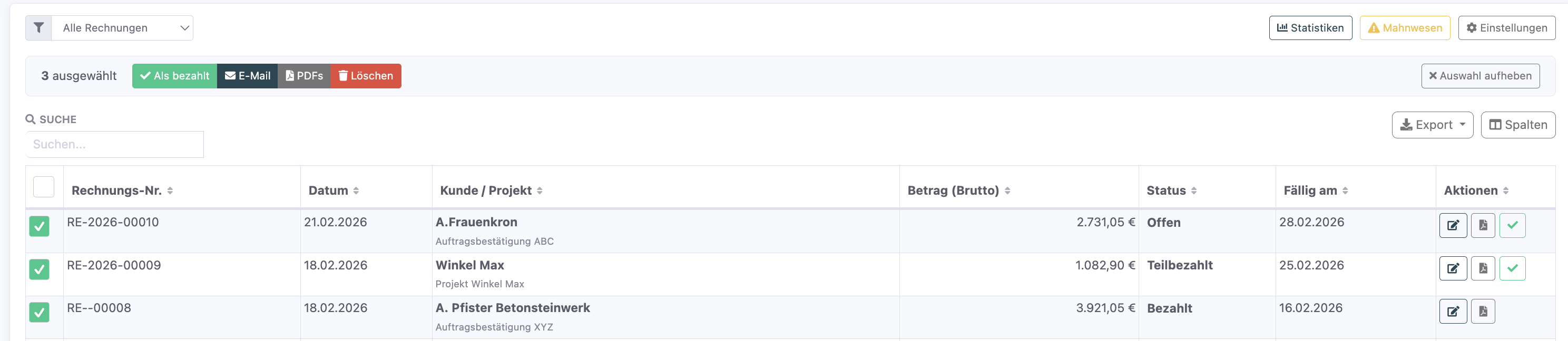Click edit icon for invoice RE-2026-00009
Screen dimensions: 1568x341
pos(1452,268)
